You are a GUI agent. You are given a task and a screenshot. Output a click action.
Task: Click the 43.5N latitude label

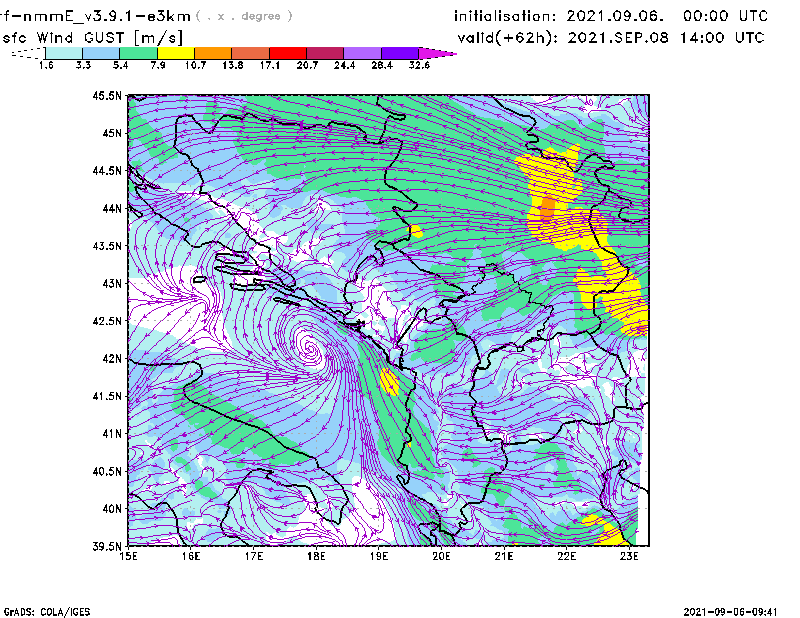[x=108, y=246]
